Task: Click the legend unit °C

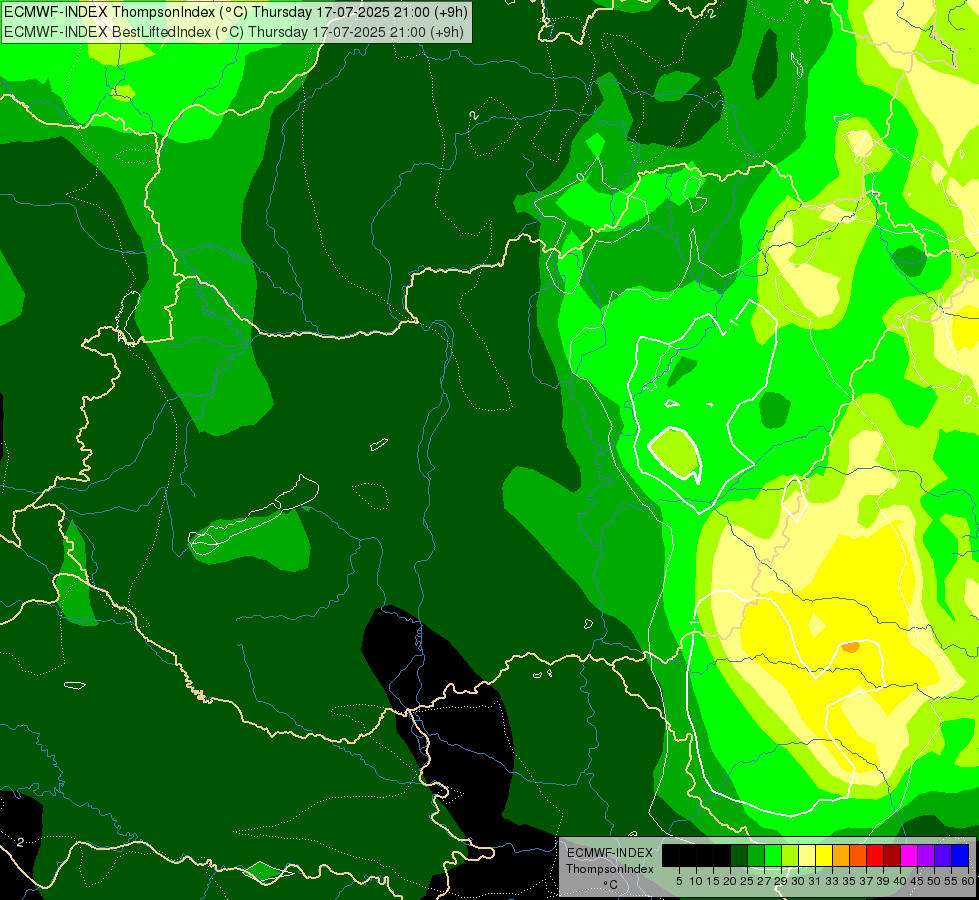Action: [611, 885]
